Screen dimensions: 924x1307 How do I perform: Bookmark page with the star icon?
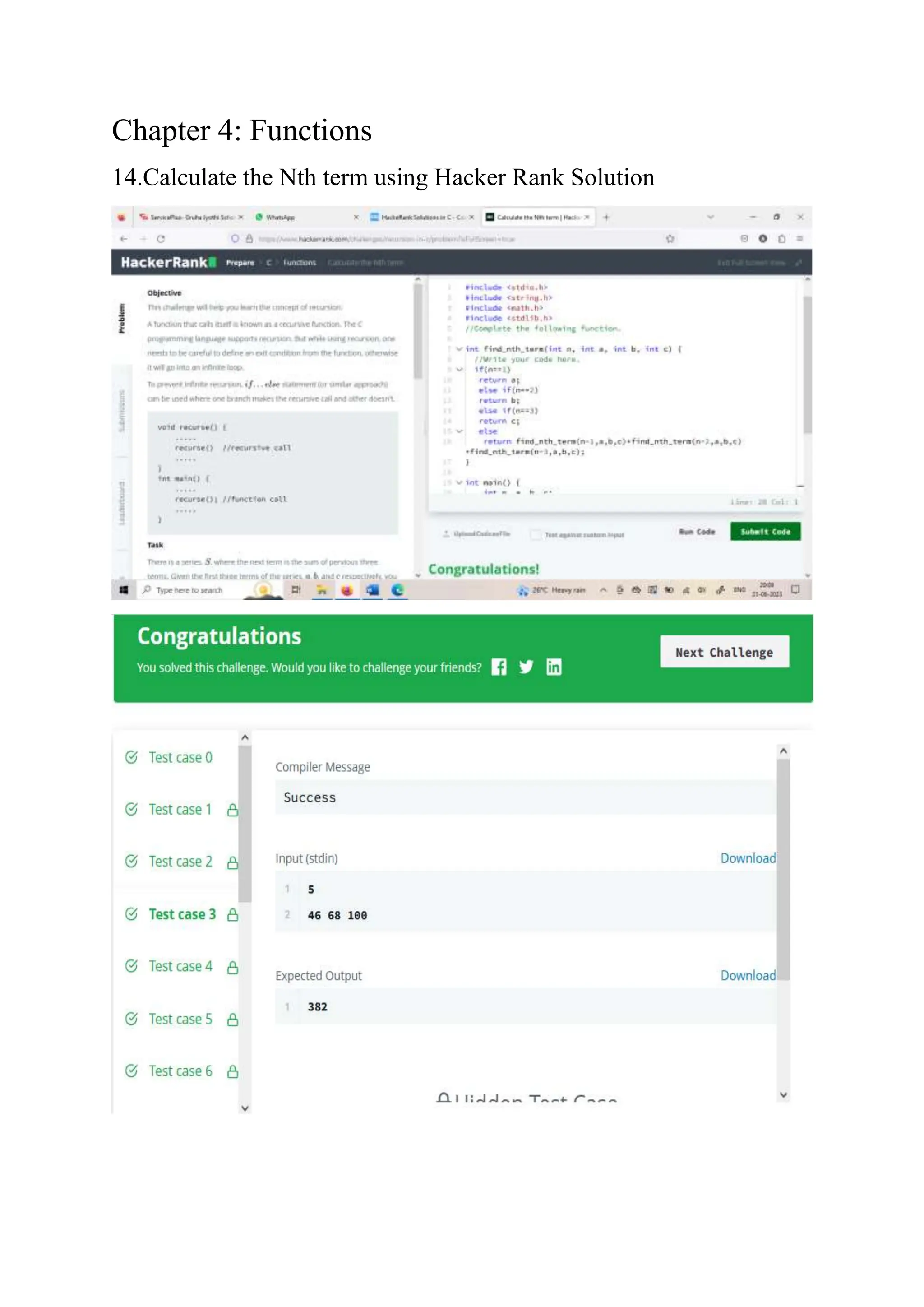tap(670, 239)
